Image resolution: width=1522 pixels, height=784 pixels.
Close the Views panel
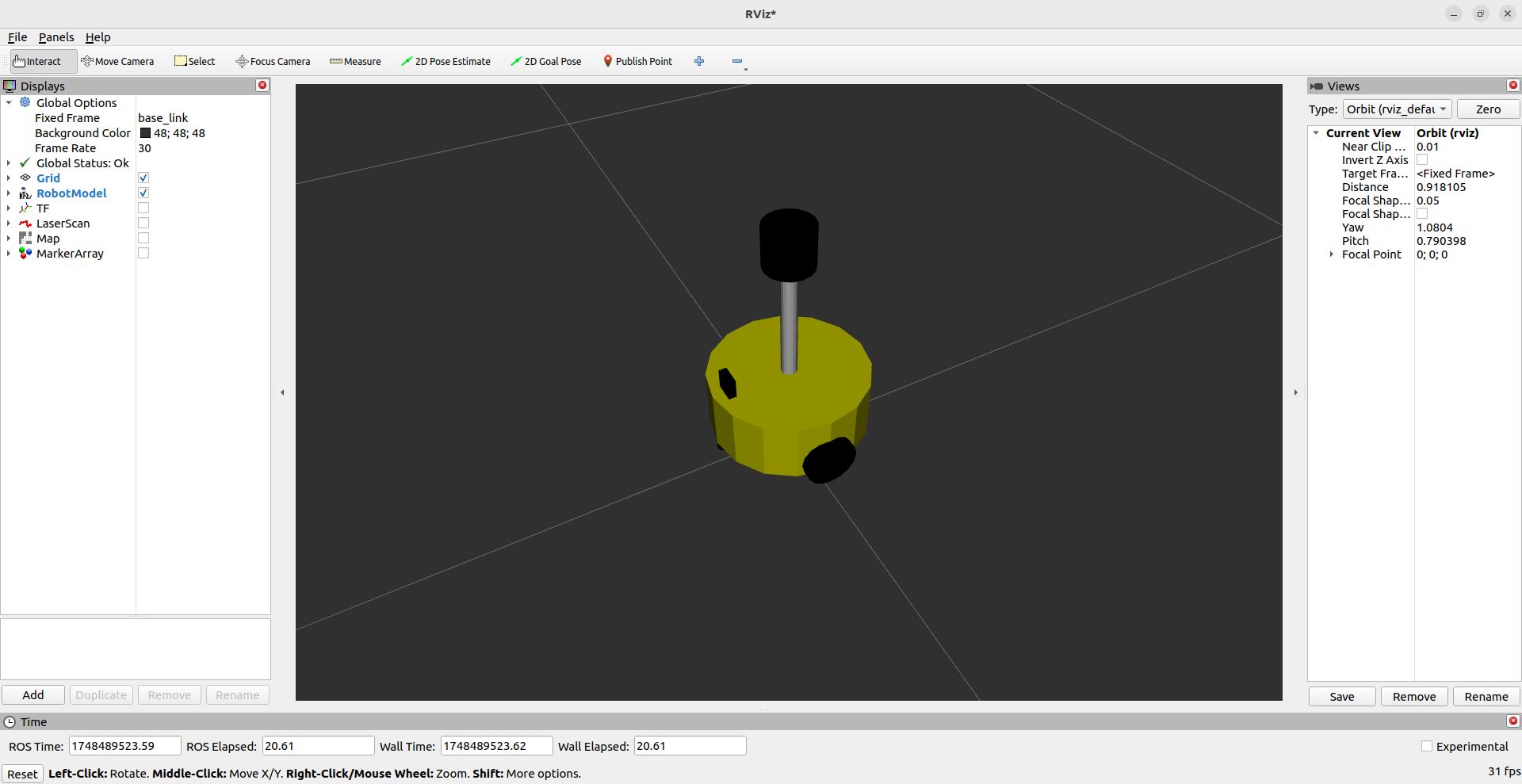coord(1512,85)
